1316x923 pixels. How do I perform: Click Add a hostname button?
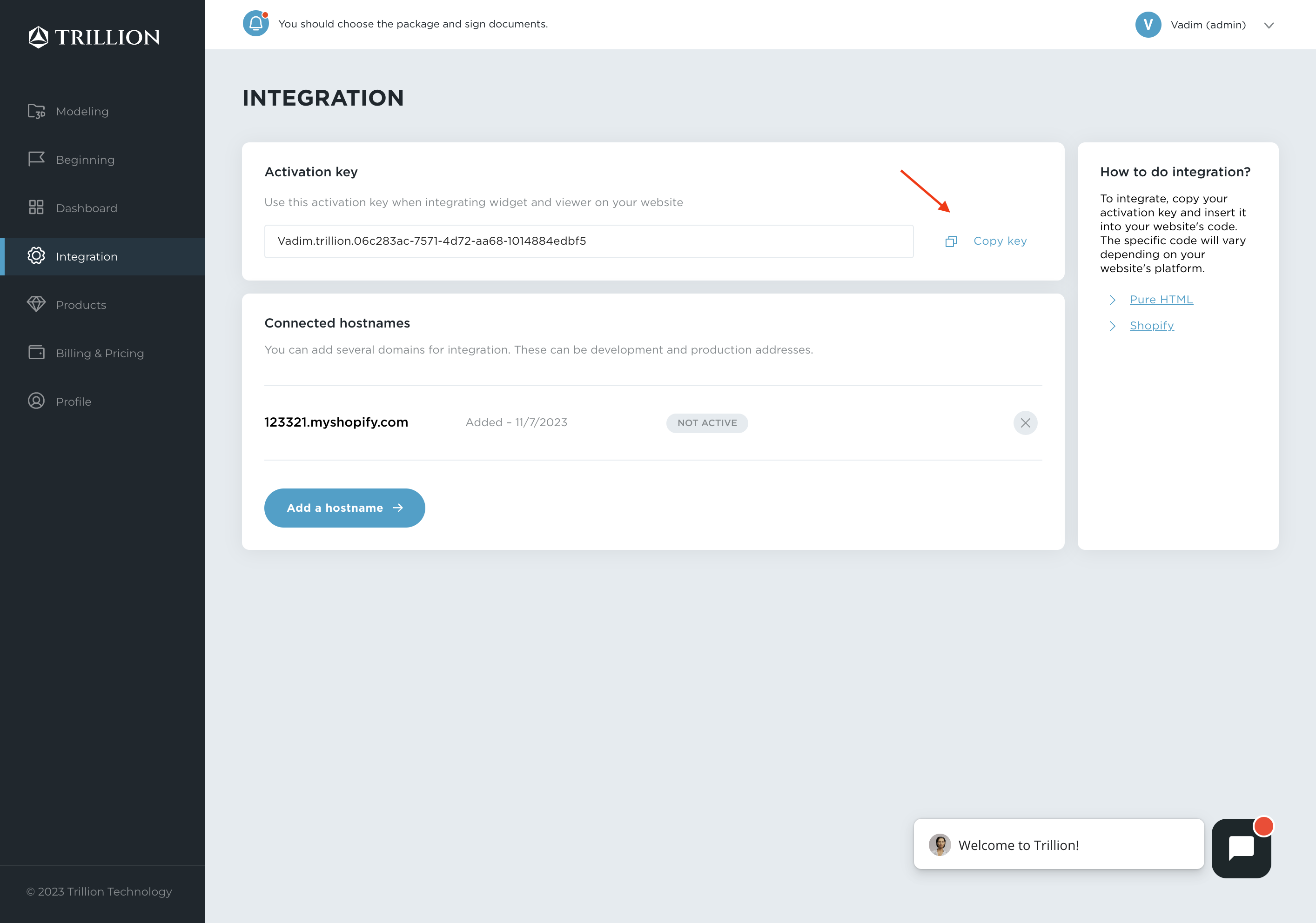(x=344, y=508)
